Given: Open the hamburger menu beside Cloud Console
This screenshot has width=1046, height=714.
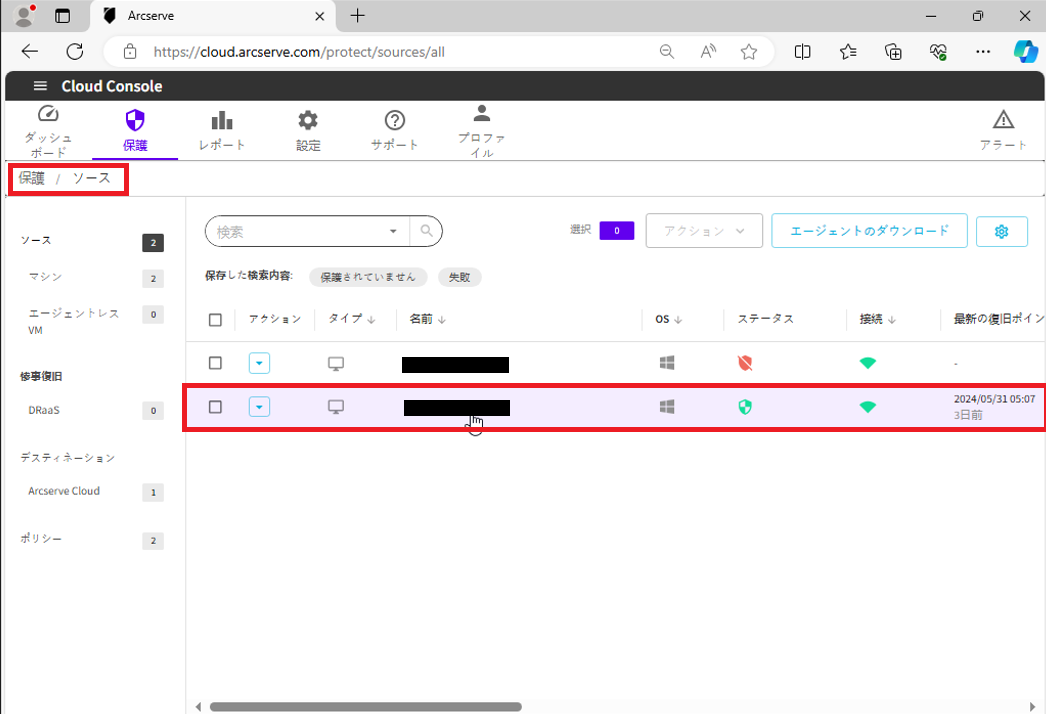Looking at the screenshot, I should coord(40,86).
